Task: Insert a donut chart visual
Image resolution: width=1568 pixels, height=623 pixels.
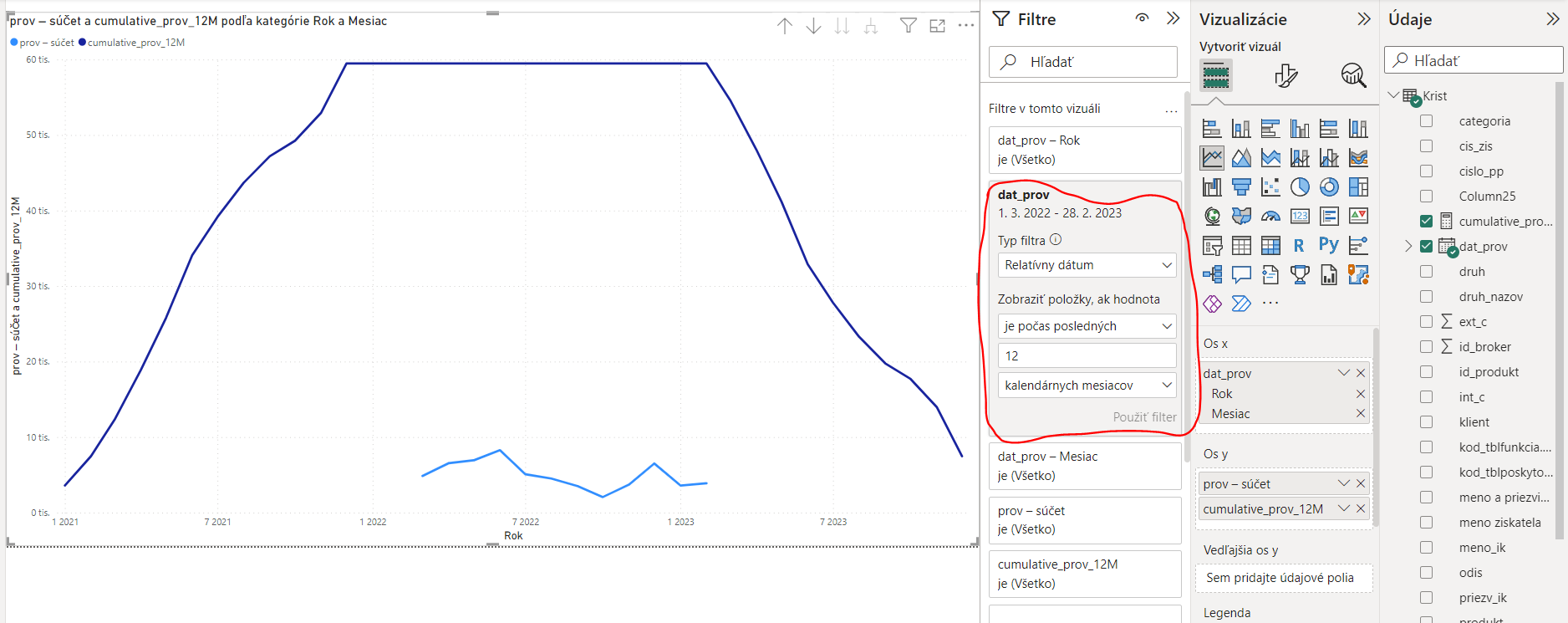Action: click(1329, 186)
